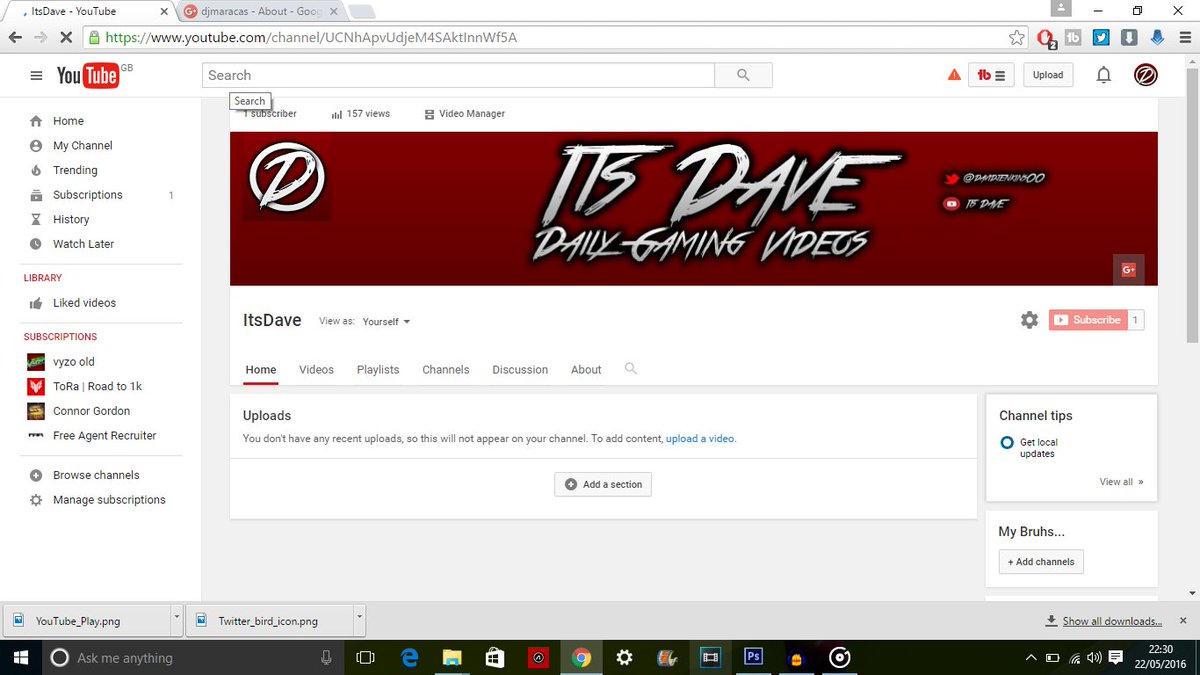Open Photoshop from the taskbar
Image resolution: width=1200 pixels, height=675 pixels.
coord(754,658)
